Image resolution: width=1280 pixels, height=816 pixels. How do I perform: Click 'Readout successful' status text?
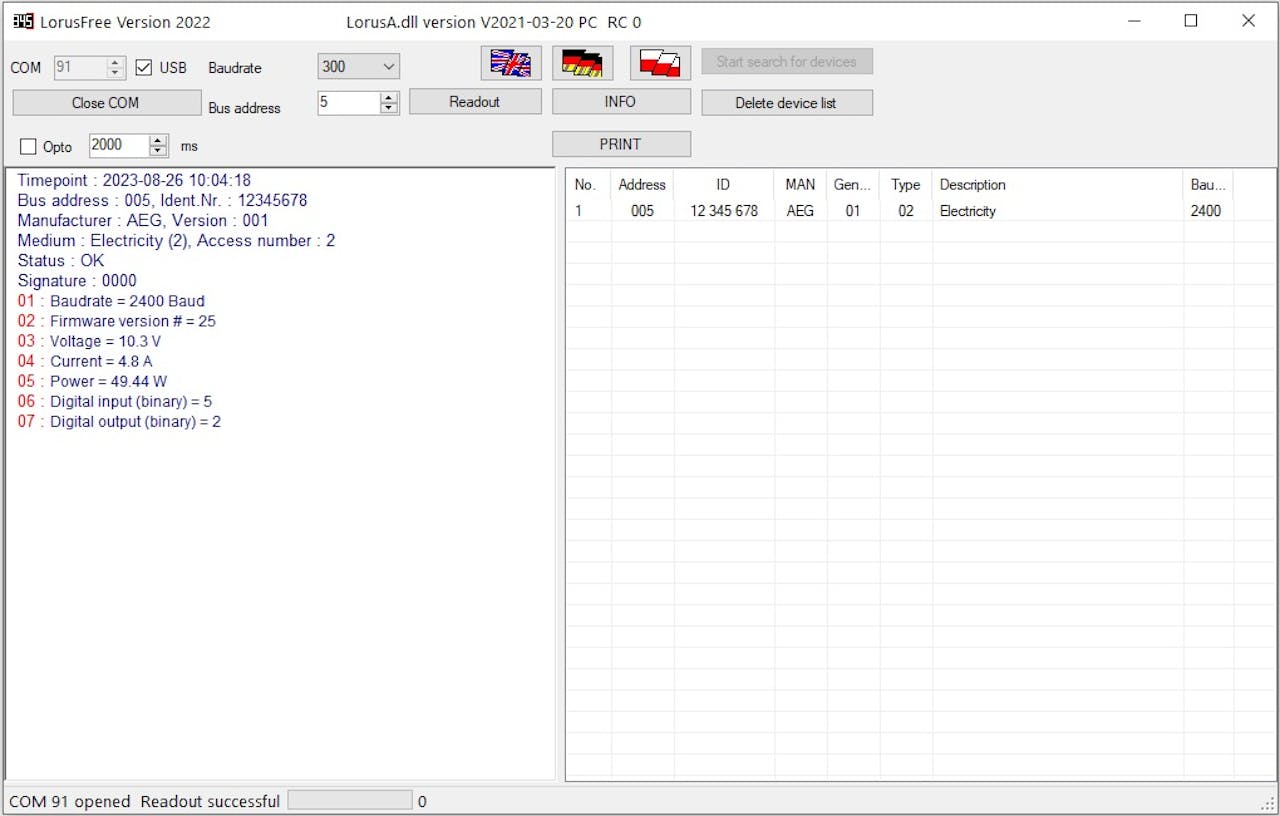pos(210,801)
